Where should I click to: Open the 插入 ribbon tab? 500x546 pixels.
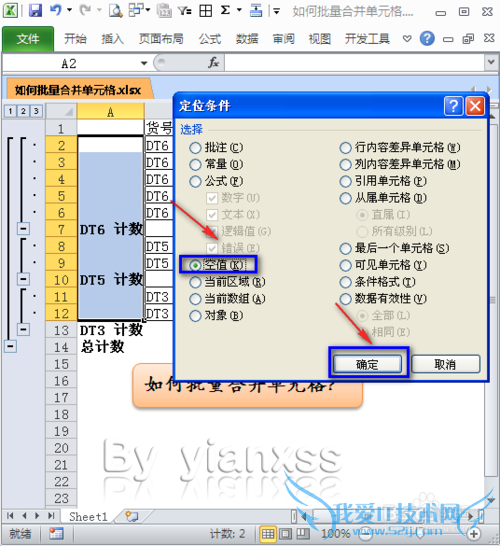pos(112,39)
